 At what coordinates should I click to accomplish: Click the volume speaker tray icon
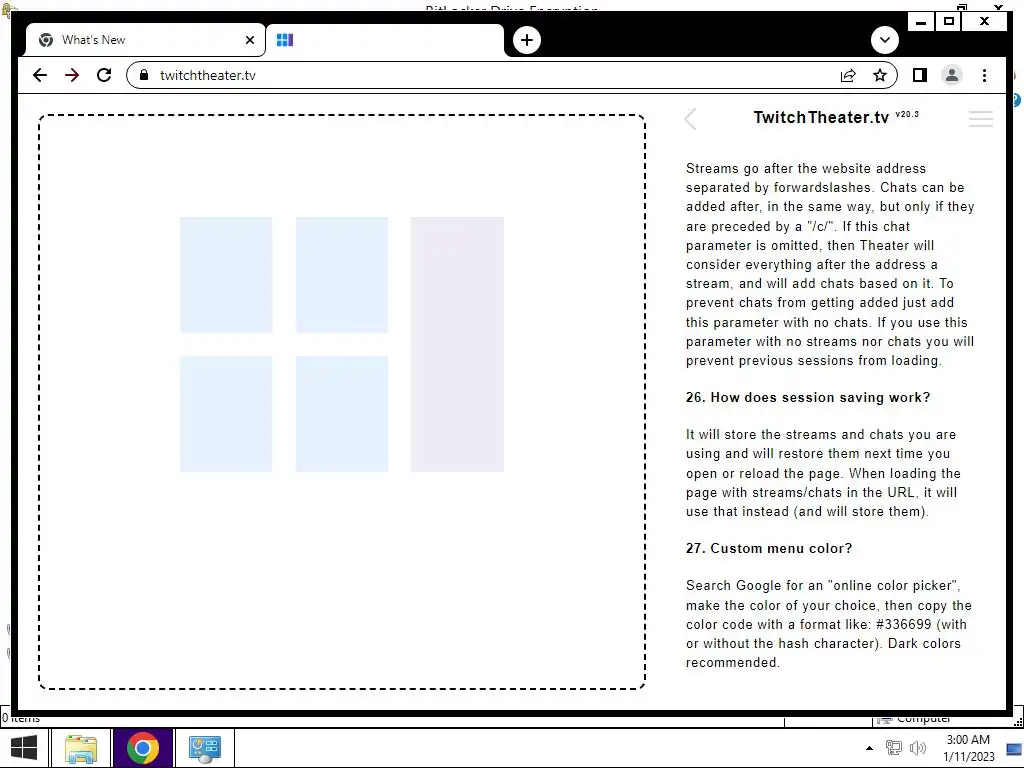click(918, 748)
